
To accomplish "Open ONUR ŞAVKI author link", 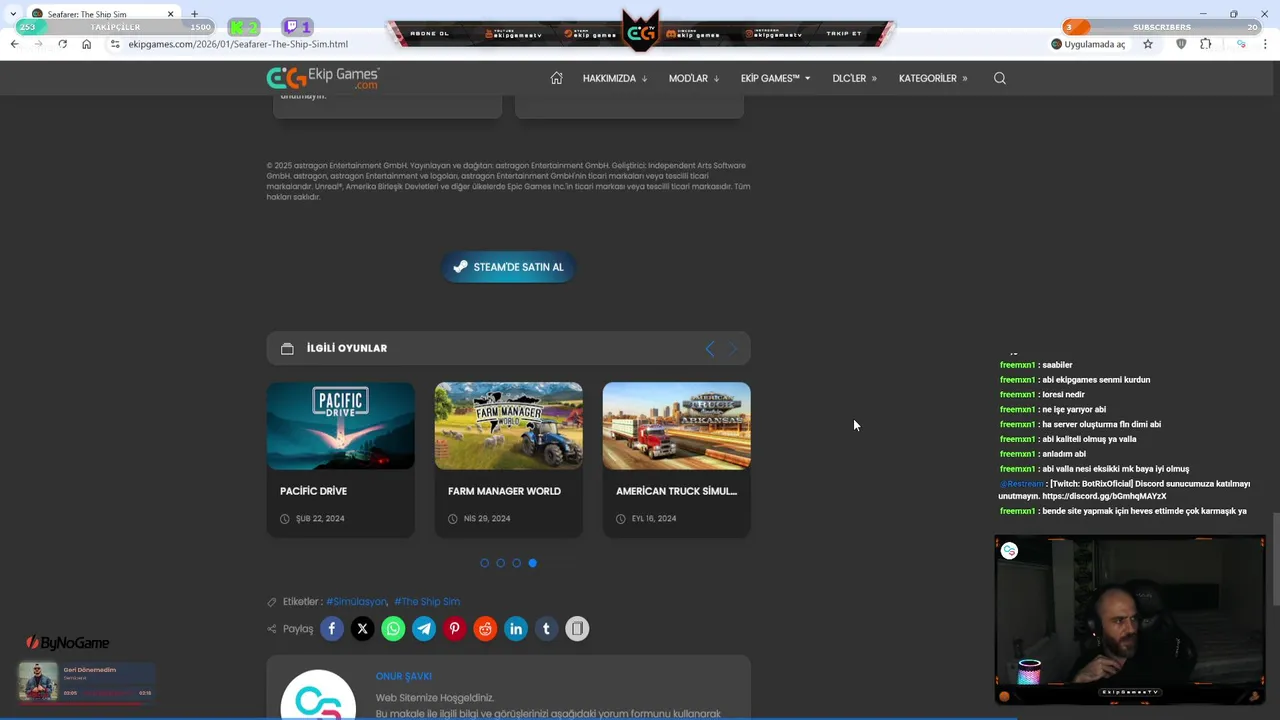I will click(x=404, y=677).
